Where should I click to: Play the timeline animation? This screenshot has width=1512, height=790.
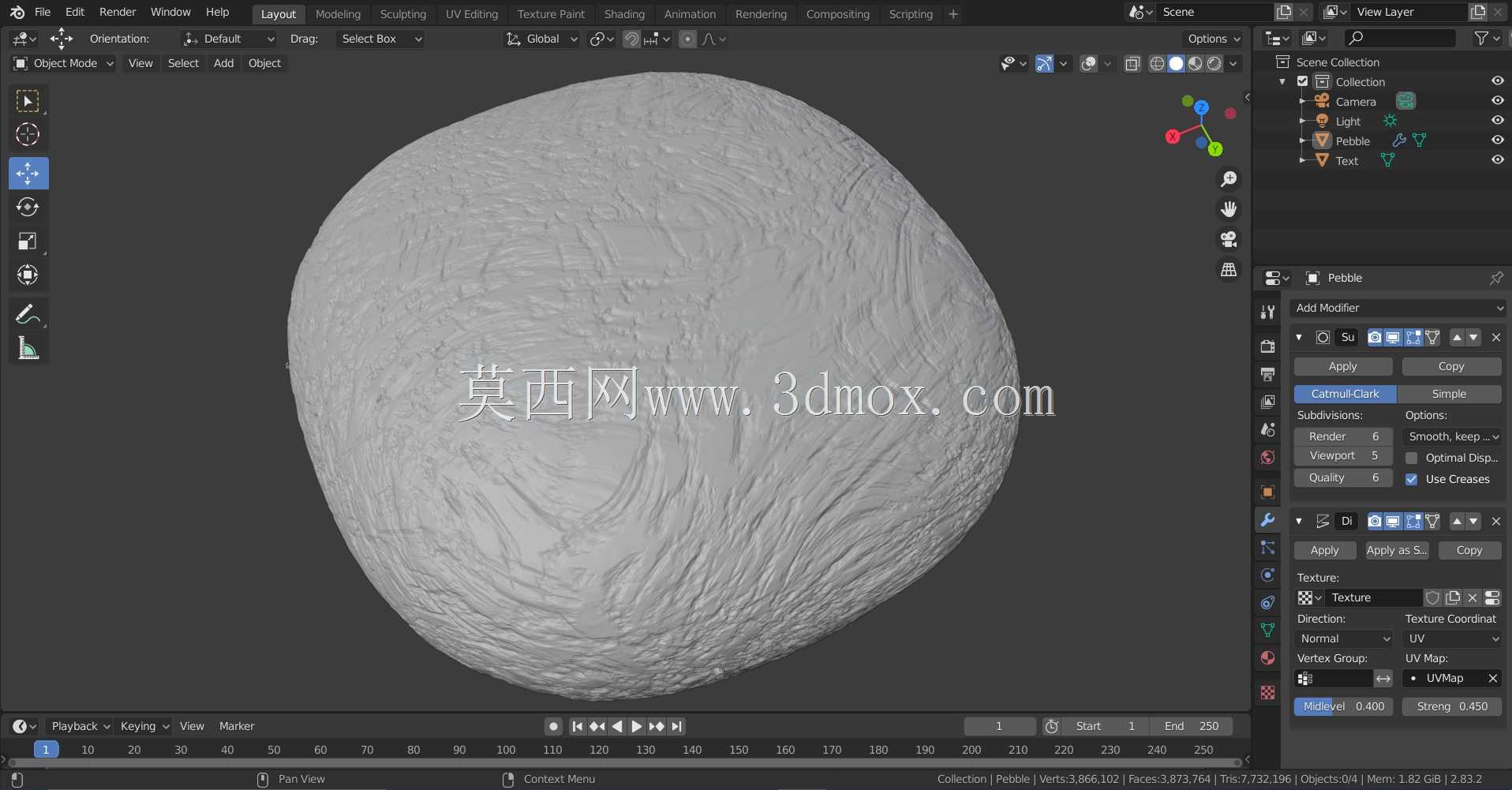coord(636,726)
